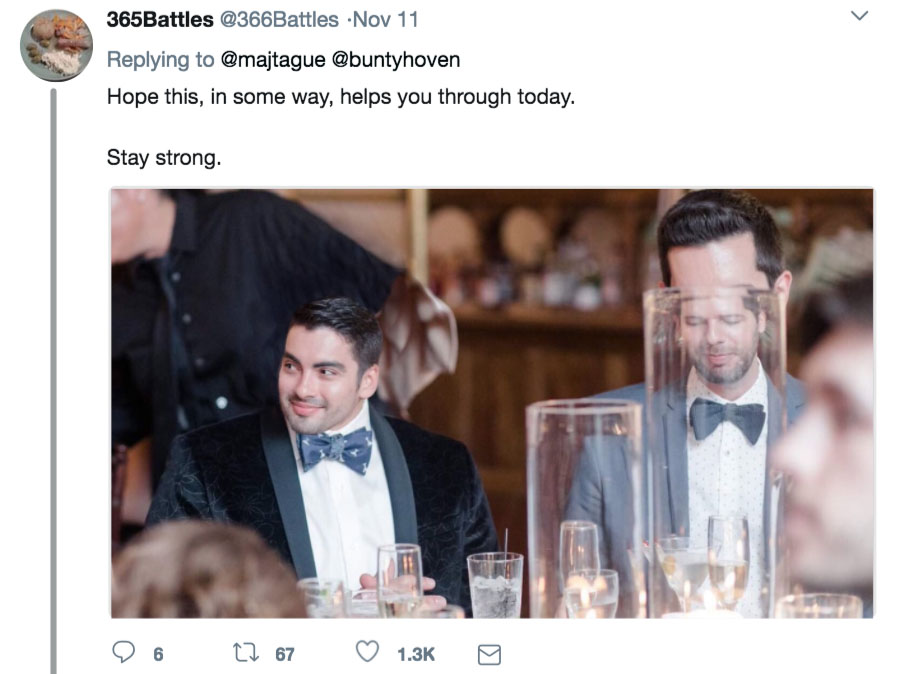Click the "Replying to" label
The width and height of the screenshot is (908, 674).
click(160, 60)
